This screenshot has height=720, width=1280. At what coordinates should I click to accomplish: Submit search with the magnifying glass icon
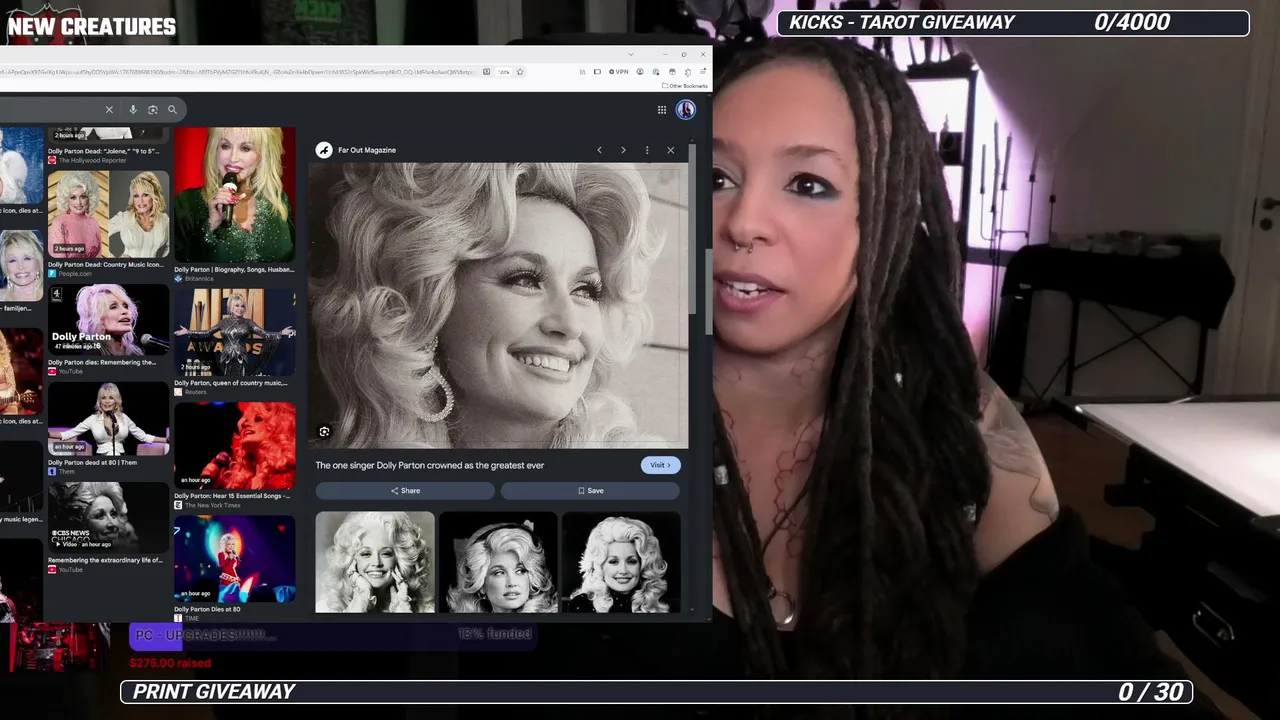pos(172,110)
